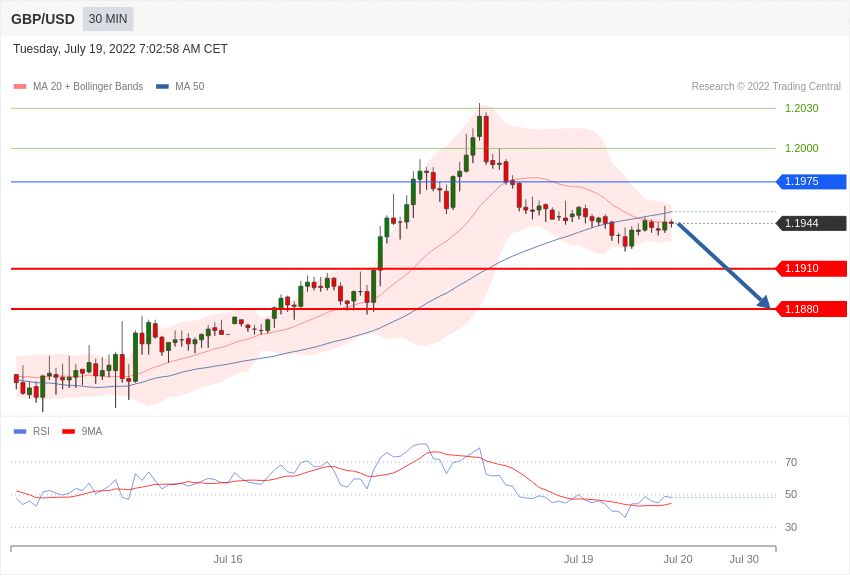
Task: Click the 'Research © 2022 Trading Central' credit
Action: click(x=766, y=87)
